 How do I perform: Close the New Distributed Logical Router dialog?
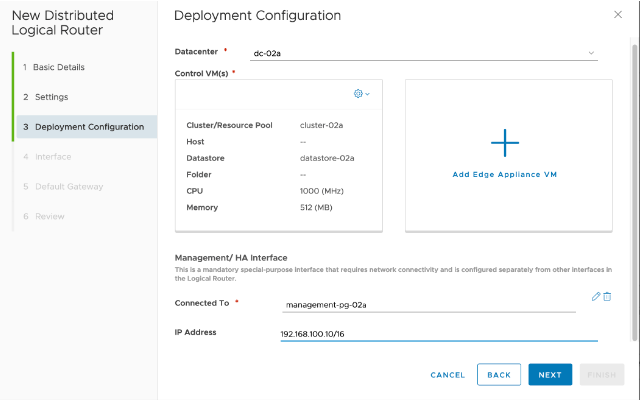pos(616,15)
